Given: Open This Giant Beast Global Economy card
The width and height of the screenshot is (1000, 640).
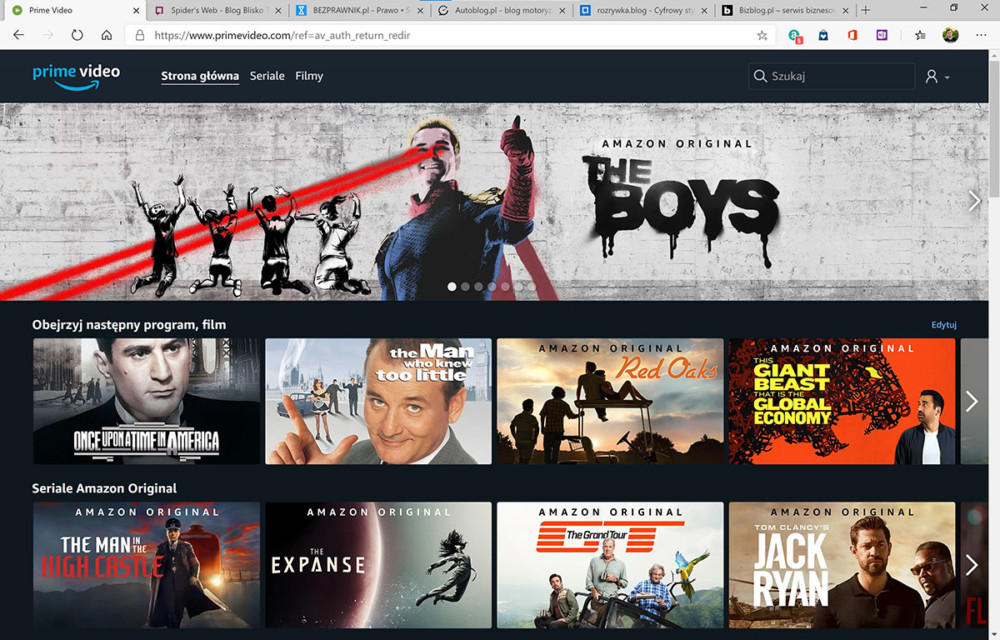Looking at the screenshot, I should click(842, 401).
